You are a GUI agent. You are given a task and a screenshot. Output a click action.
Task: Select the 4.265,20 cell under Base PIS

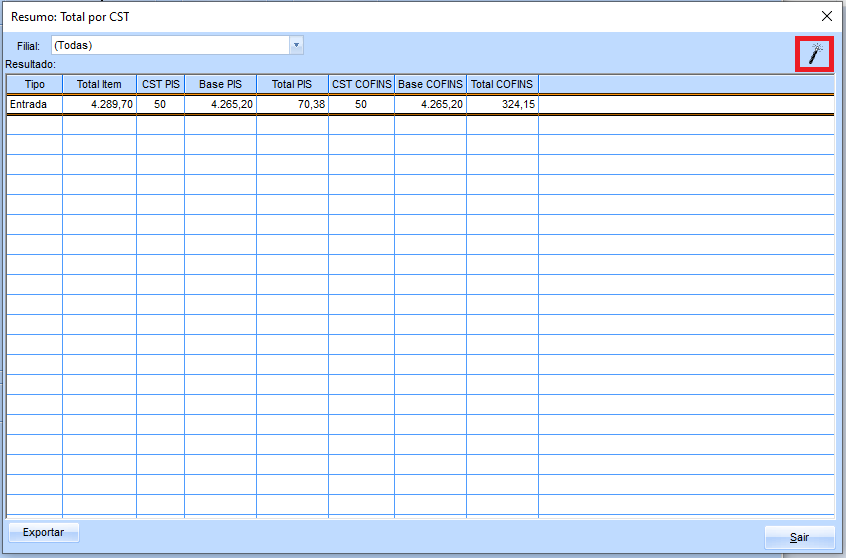(220, 104)
